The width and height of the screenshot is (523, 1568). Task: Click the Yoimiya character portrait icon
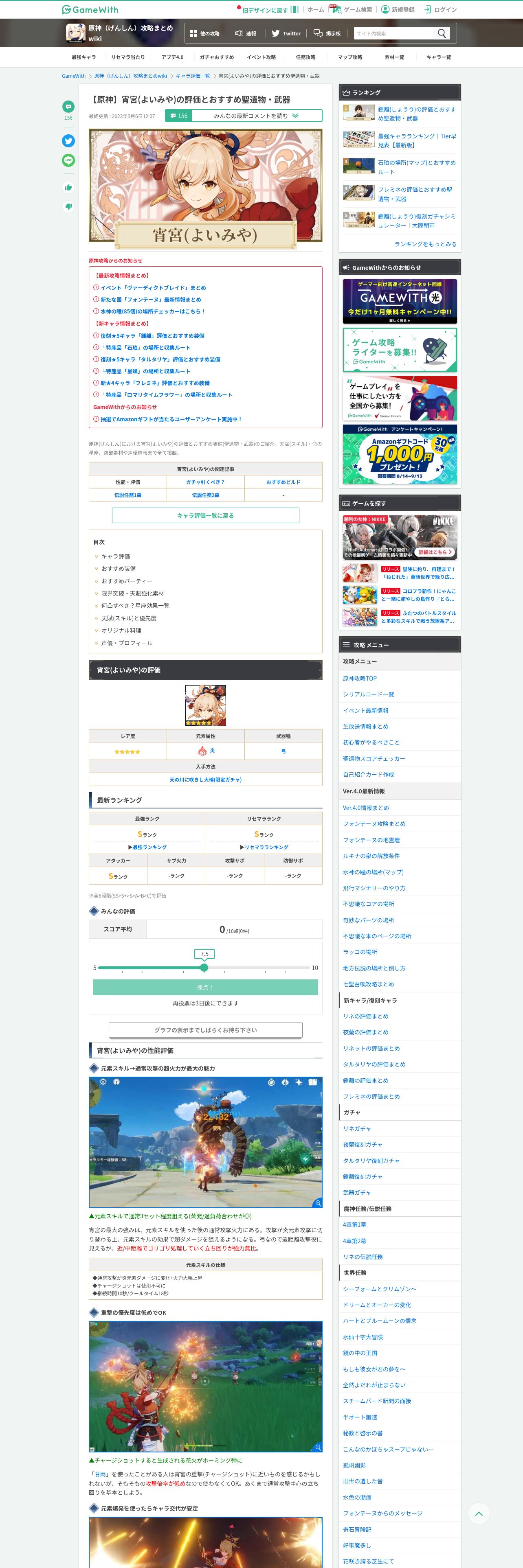point(205,705)
